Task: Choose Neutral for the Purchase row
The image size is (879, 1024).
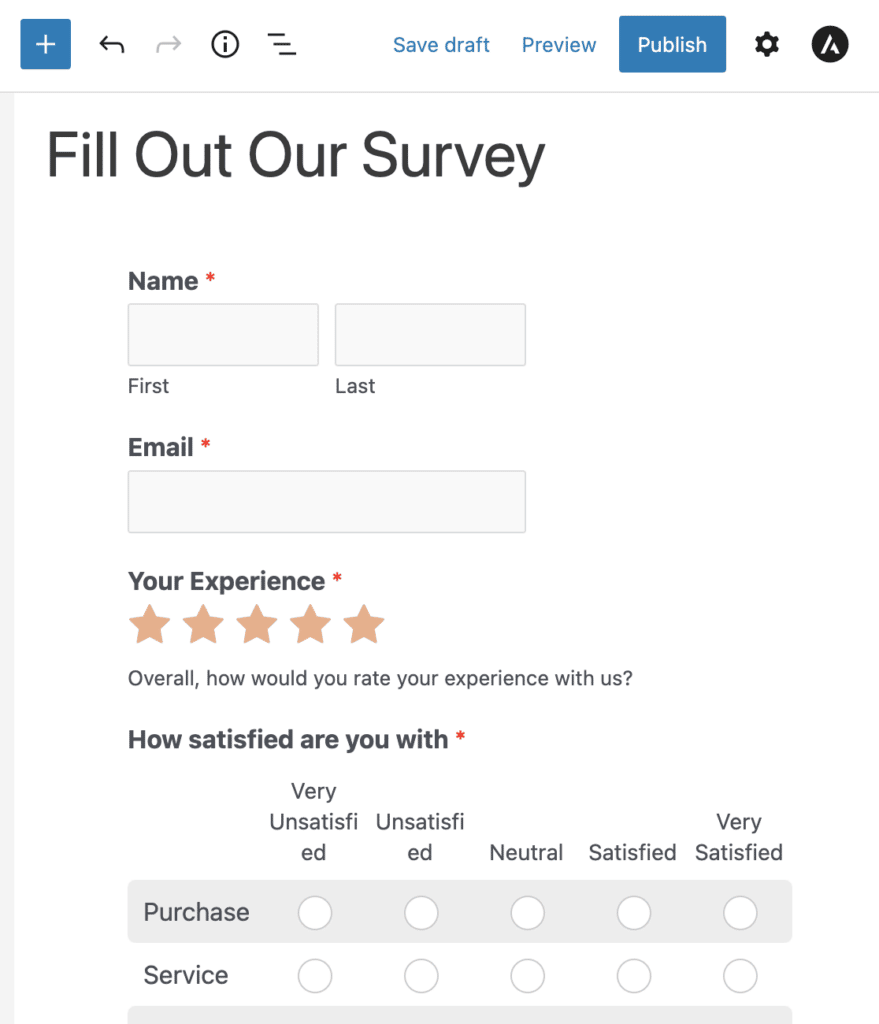Action: click(527, 912)
